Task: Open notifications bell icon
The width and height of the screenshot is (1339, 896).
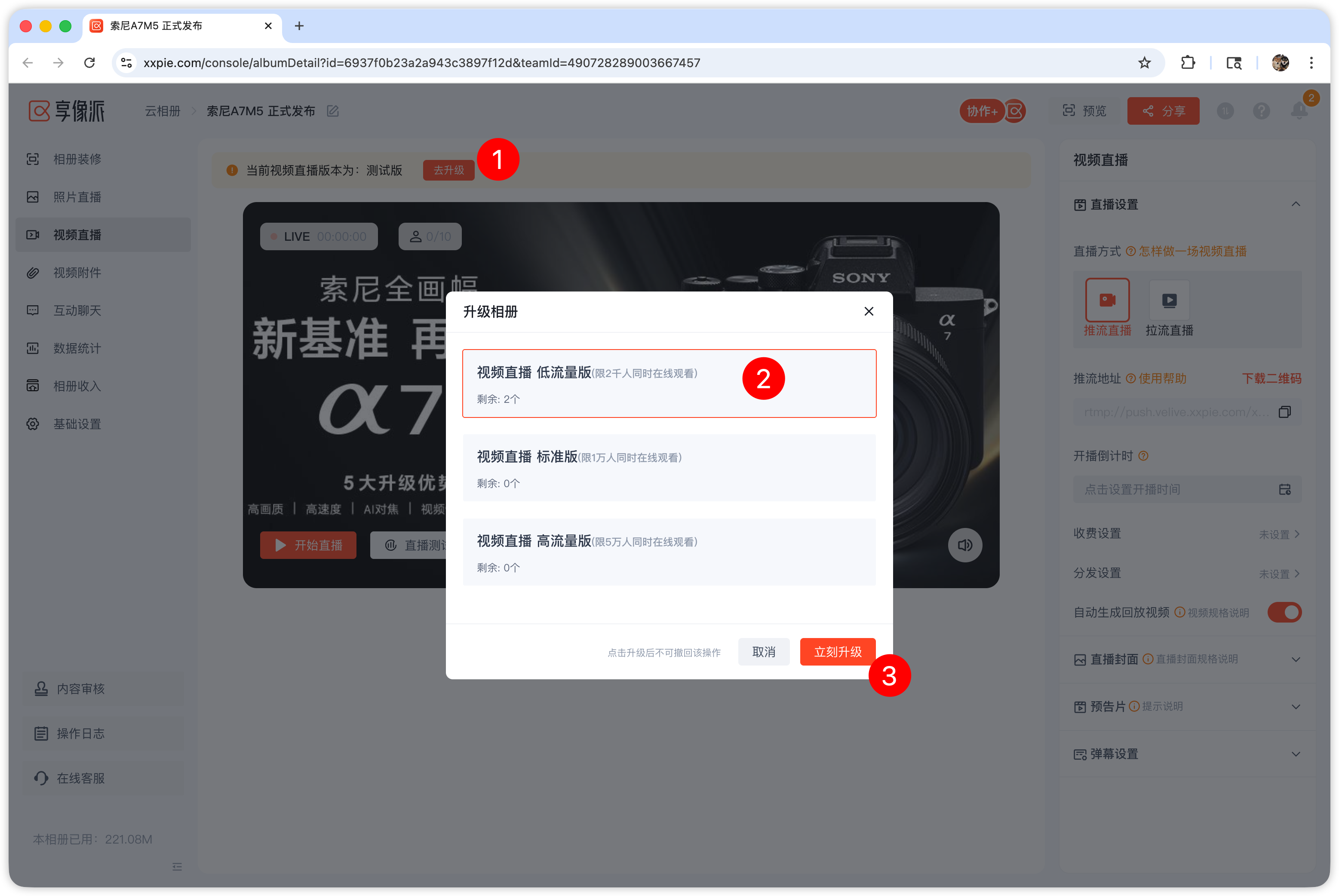Action: [1299, 111]
